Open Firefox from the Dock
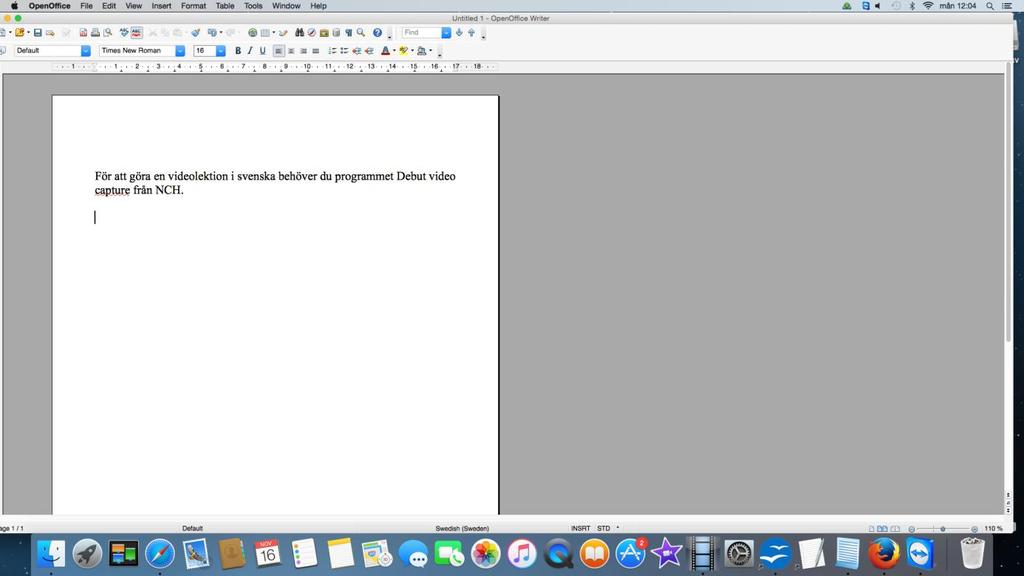Image resolution: width=1024 pixels, height=576 pixels. pyautogui.click(x=883, y=554)
